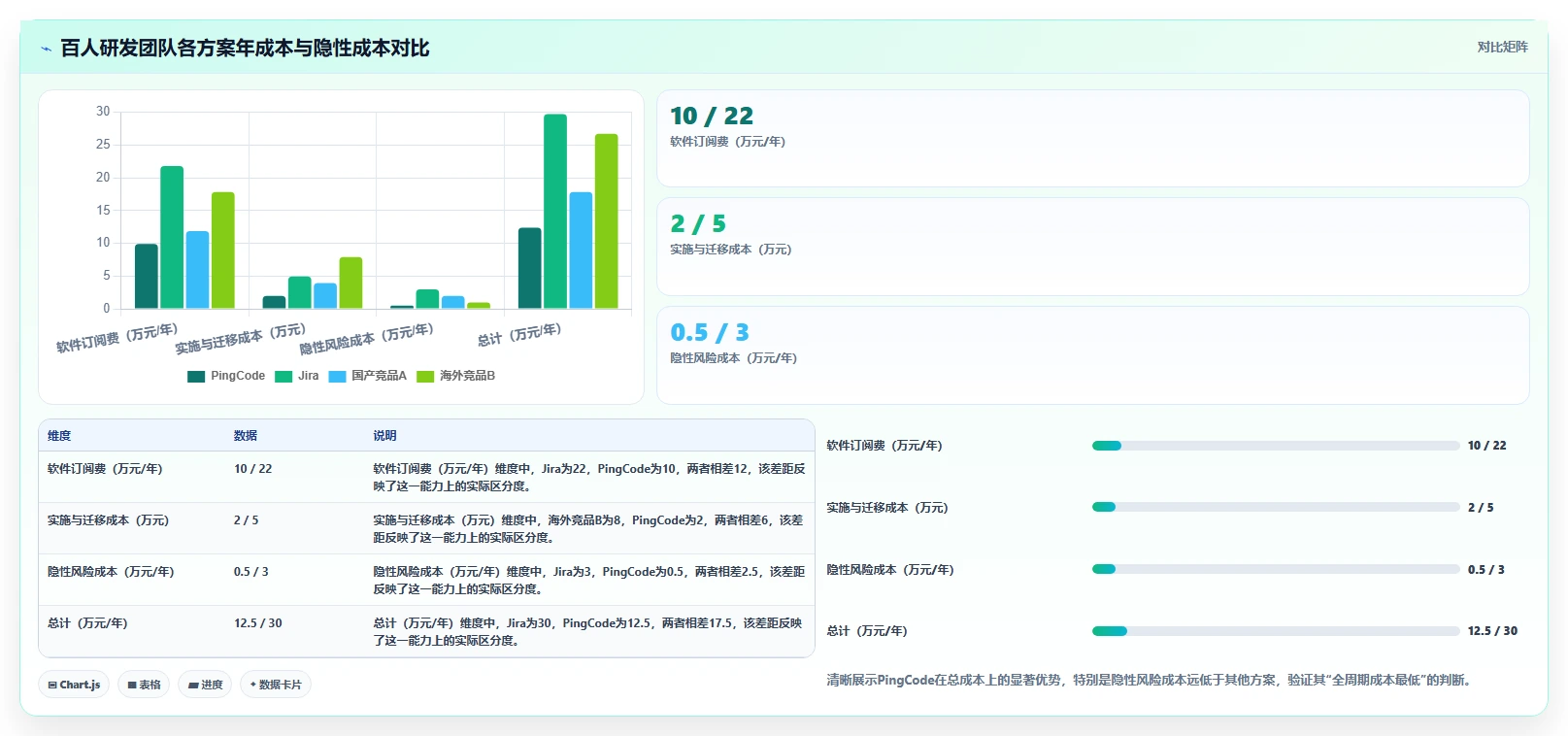Click 国产竞品A bar in 总计 group

[581, 251]
